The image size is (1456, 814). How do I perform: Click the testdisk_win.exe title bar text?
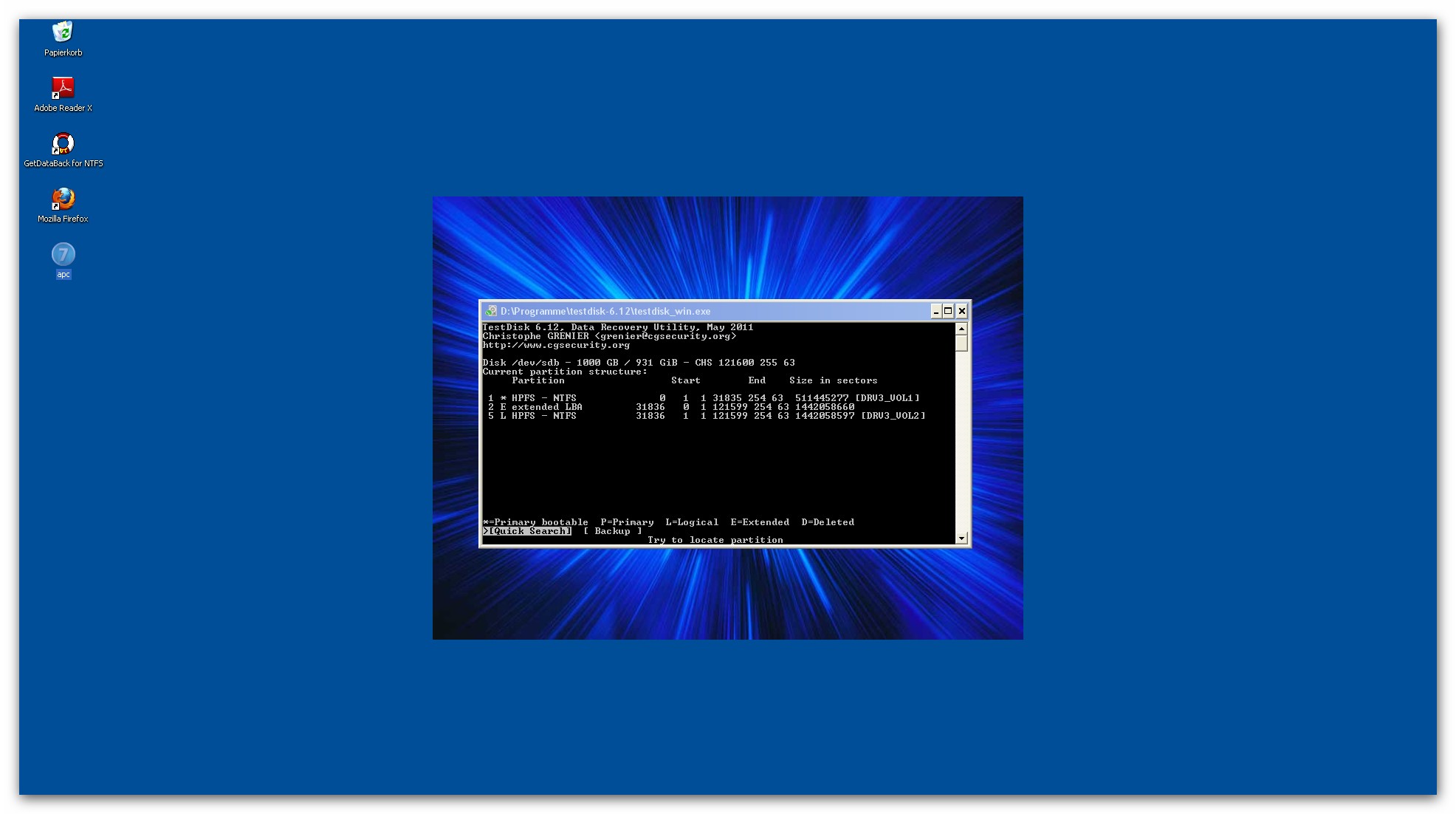pos(605,311)
